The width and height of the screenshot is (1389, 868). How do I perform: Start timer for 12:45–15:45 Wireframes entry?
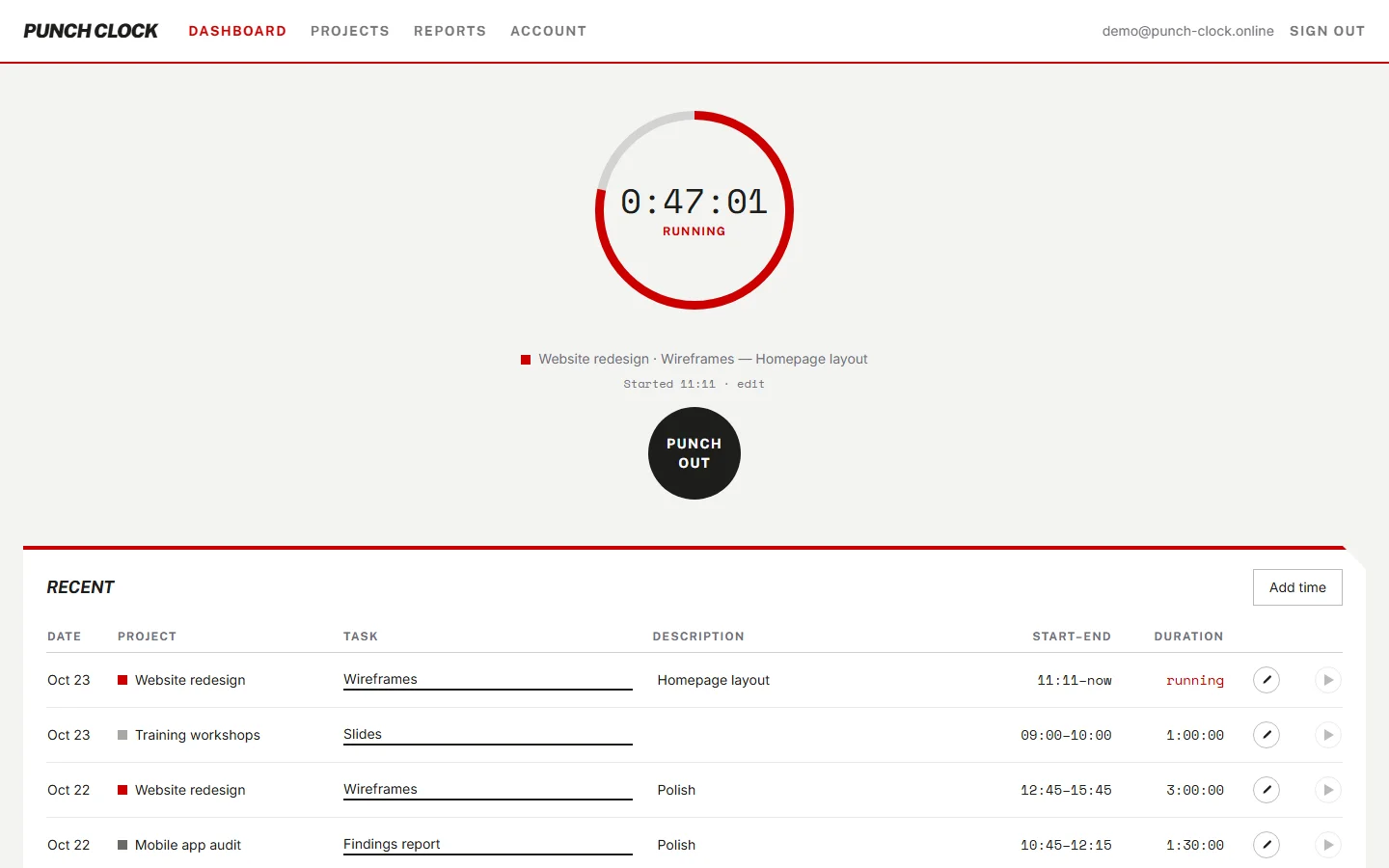tap(1328, 790)
